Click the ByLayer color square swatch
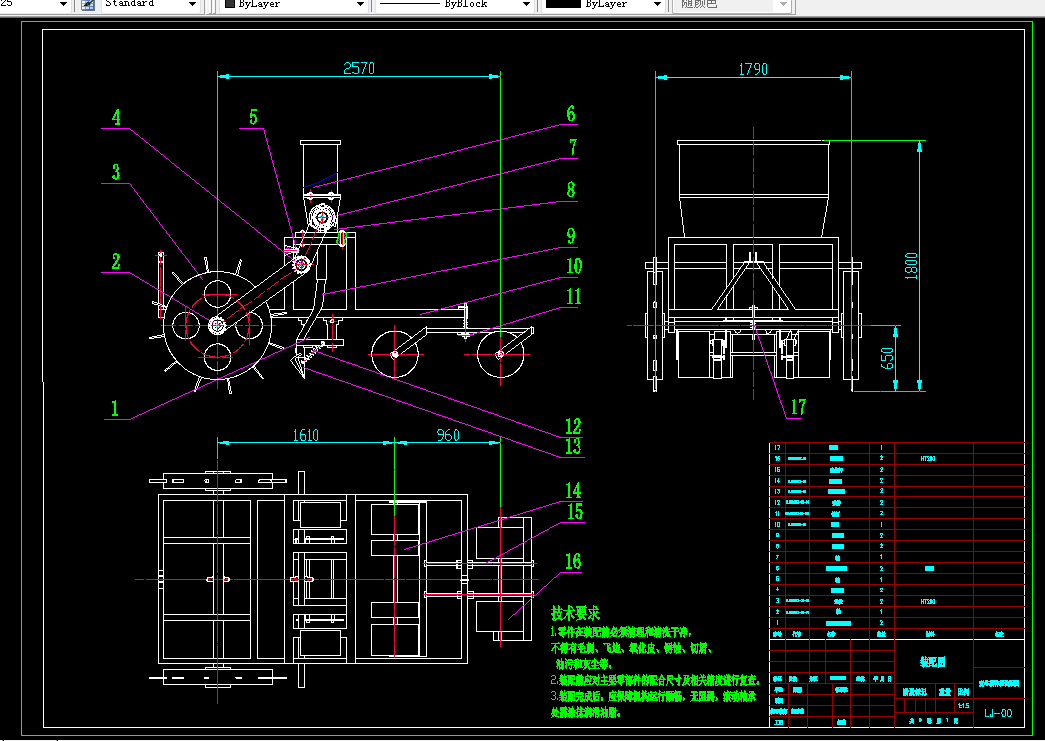The height and width of the screenshot is (741, 1045). click(x=230, y=4)
